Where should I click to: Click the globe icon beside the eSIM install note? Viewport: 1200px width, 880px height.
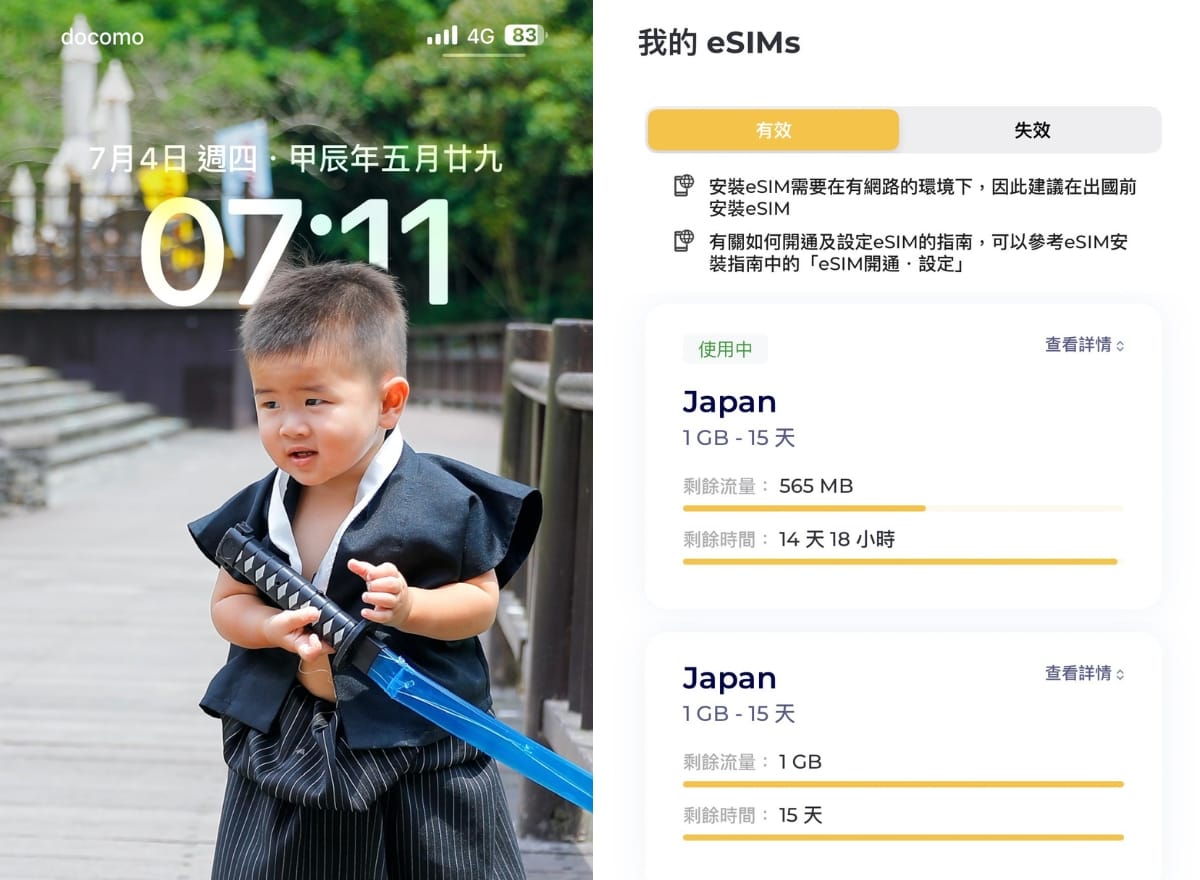point(684,185)
